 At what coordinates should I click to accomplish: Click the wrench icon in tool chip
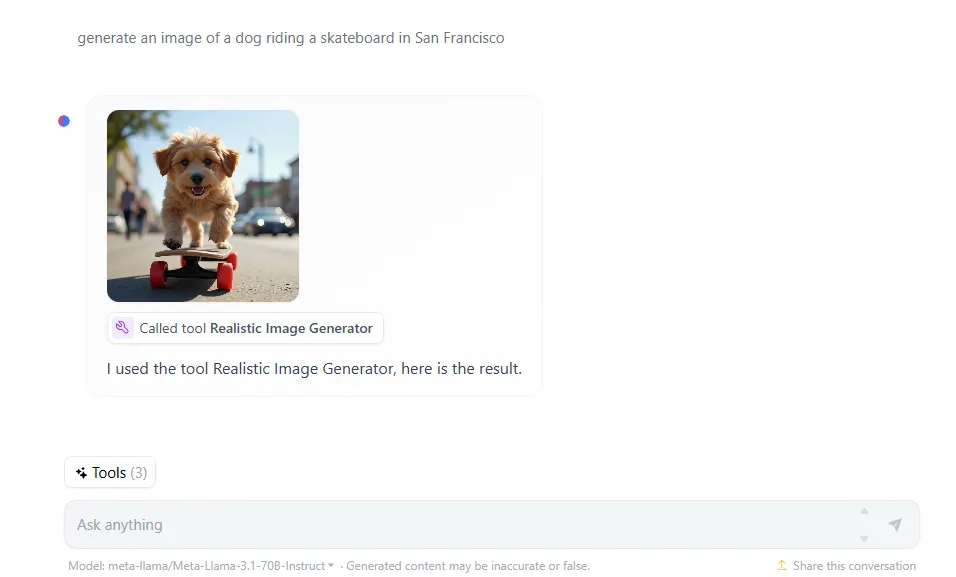[x=123, y=328]
